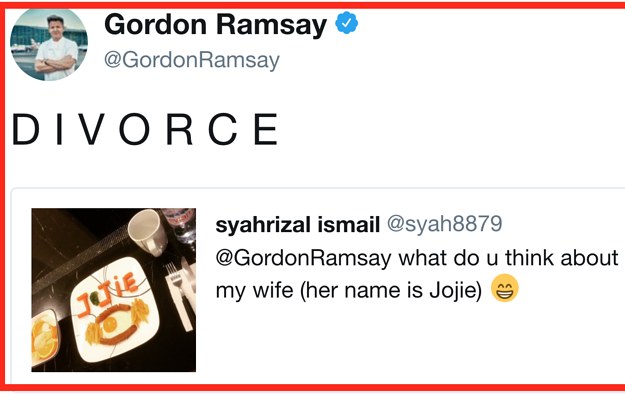The width and height of the screenshot is (625, 415).
Task: Click the white mug in the photo
Action: tap(147, 231)
